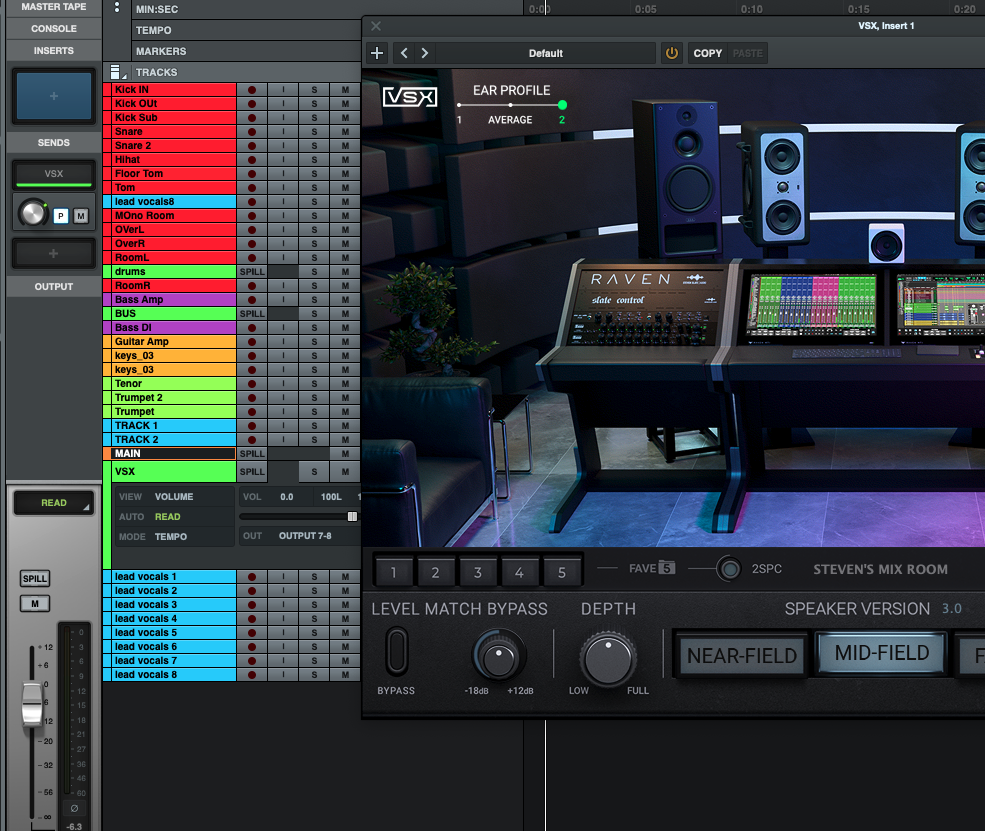Viewport: 985px width, 831px height.
Task: Mute the drums bus track
Action: click(346, 272)
